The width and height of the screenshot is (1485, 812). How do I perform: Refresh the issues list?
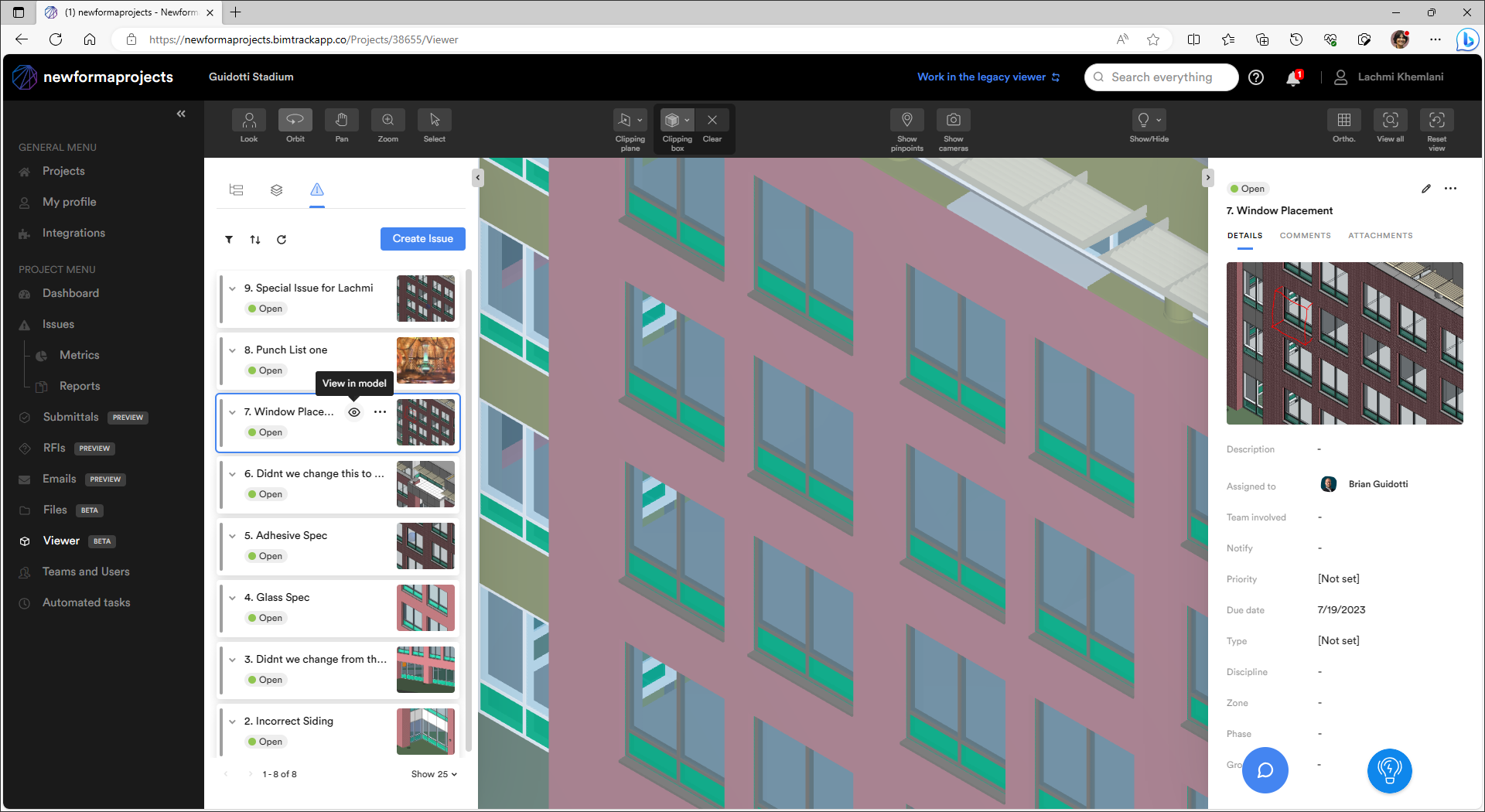click(282, 240)
